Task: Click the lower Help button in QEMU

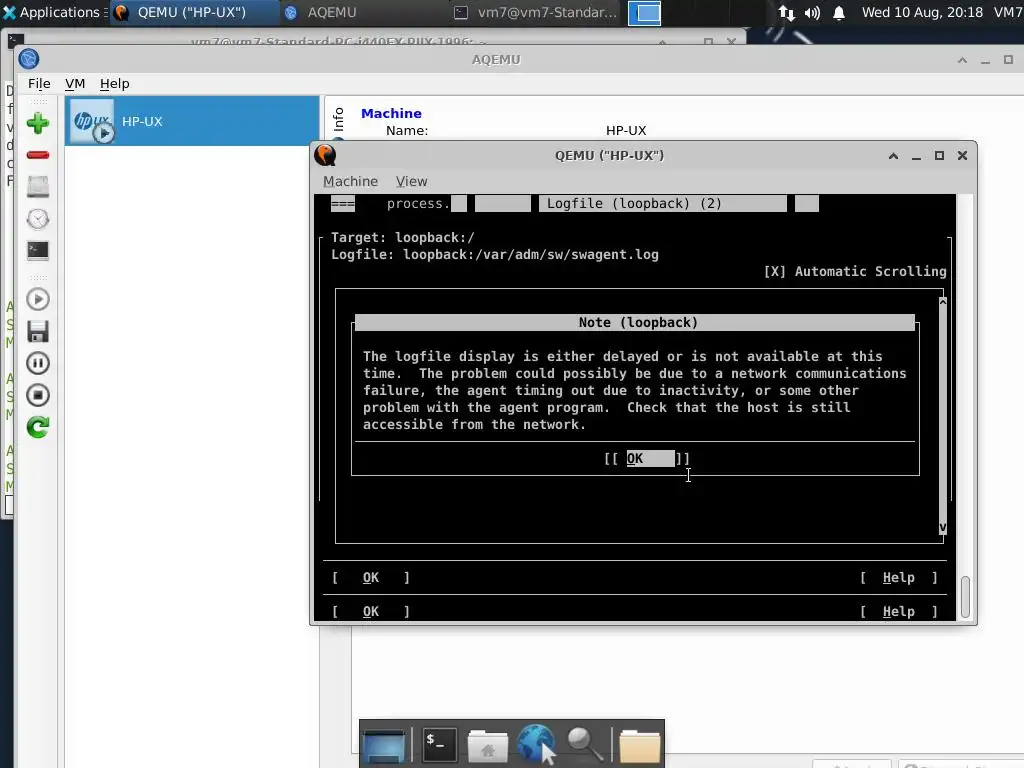Action: pyautogui.click(x=899, y=611)
